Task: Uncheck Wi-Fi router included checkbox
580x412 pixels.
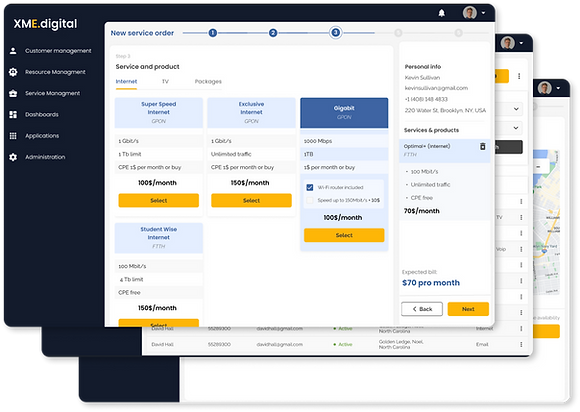Action: (310, 188)
